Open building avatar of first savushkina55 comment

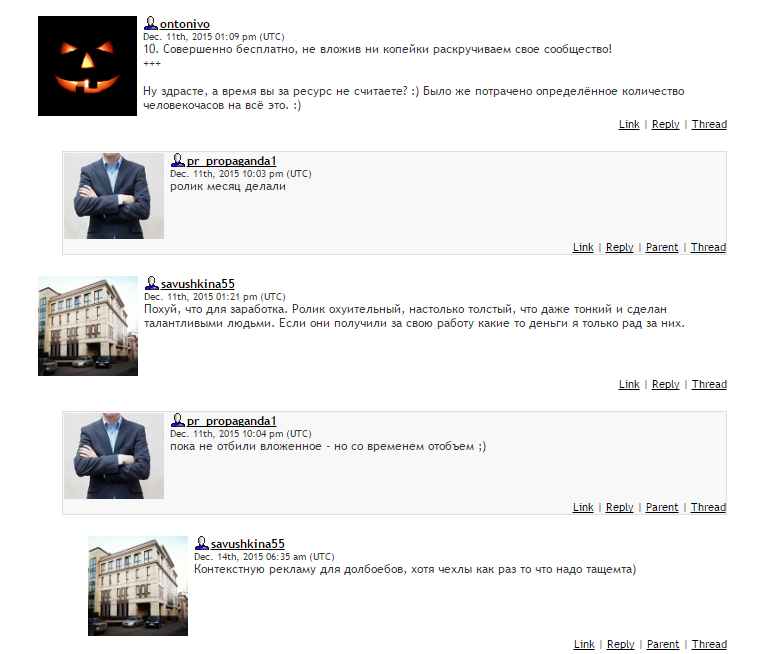[x=88, y=326]
